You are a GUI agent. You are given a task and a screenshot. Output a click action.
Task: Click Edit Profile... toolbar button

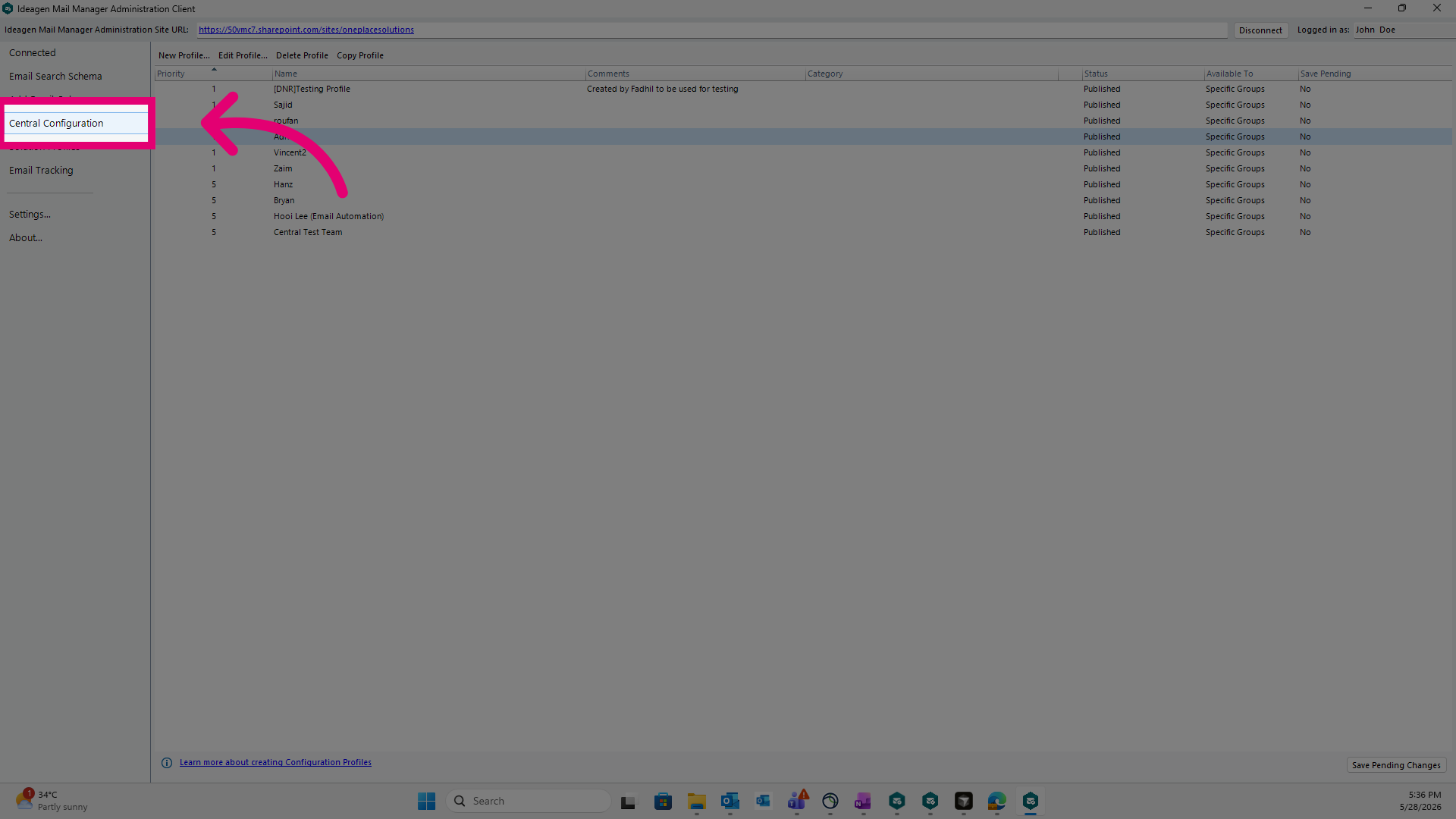(x=243, y=55)
